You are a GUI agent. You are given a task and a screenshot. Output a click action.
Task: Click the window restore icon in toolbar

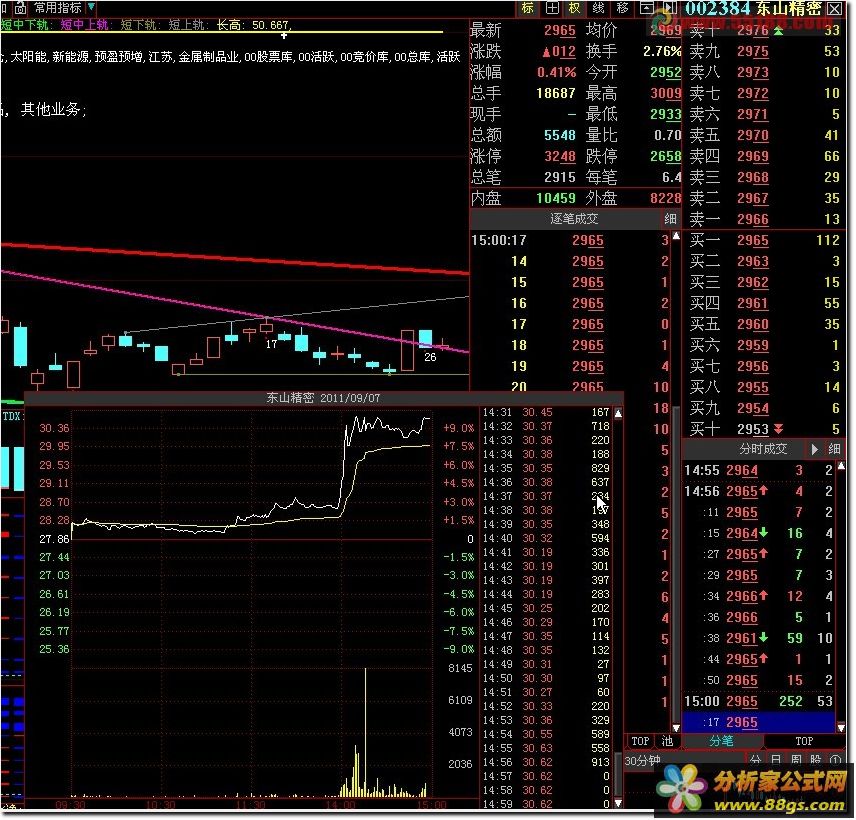point(647,8)
